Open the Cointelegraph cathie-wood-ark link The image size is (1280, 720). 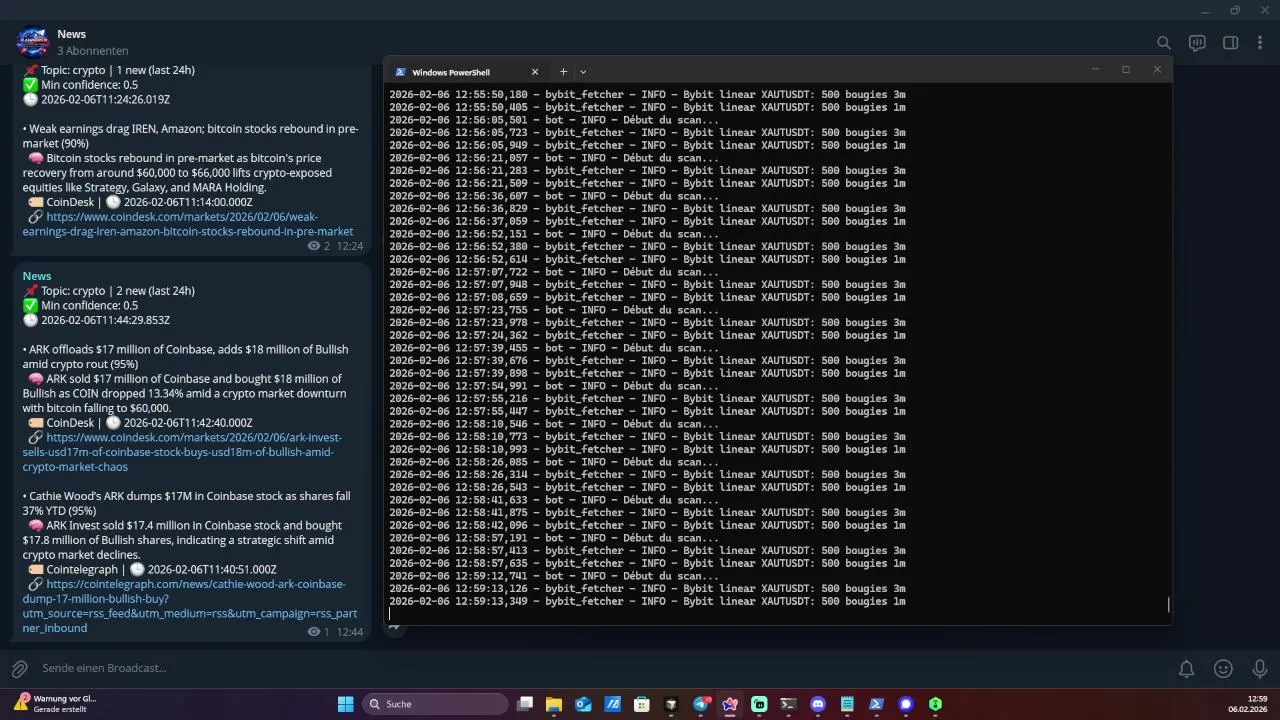click(x=190, y=606)
